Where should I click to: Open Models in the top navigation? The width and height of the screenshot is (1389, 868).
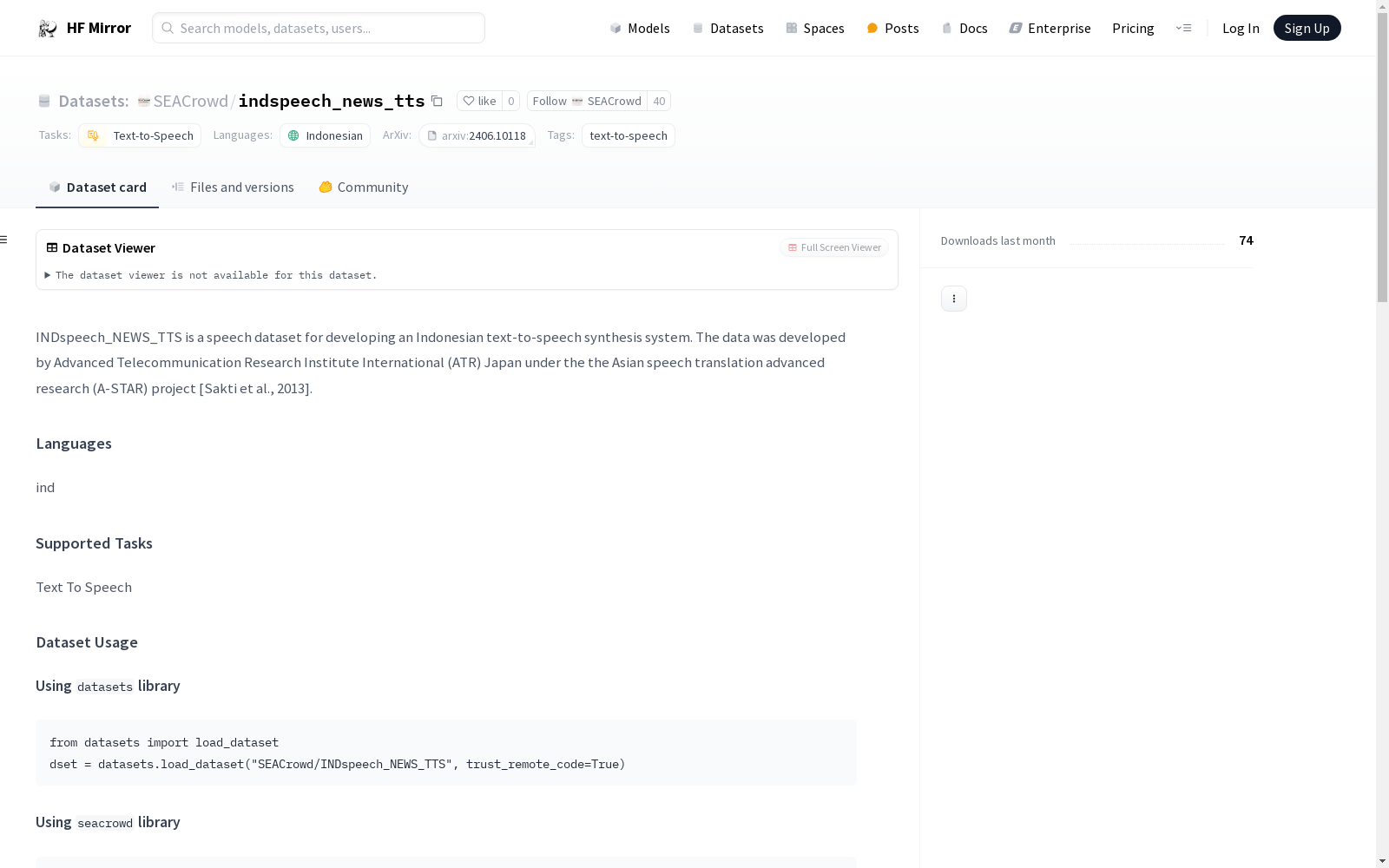[640, 28]
